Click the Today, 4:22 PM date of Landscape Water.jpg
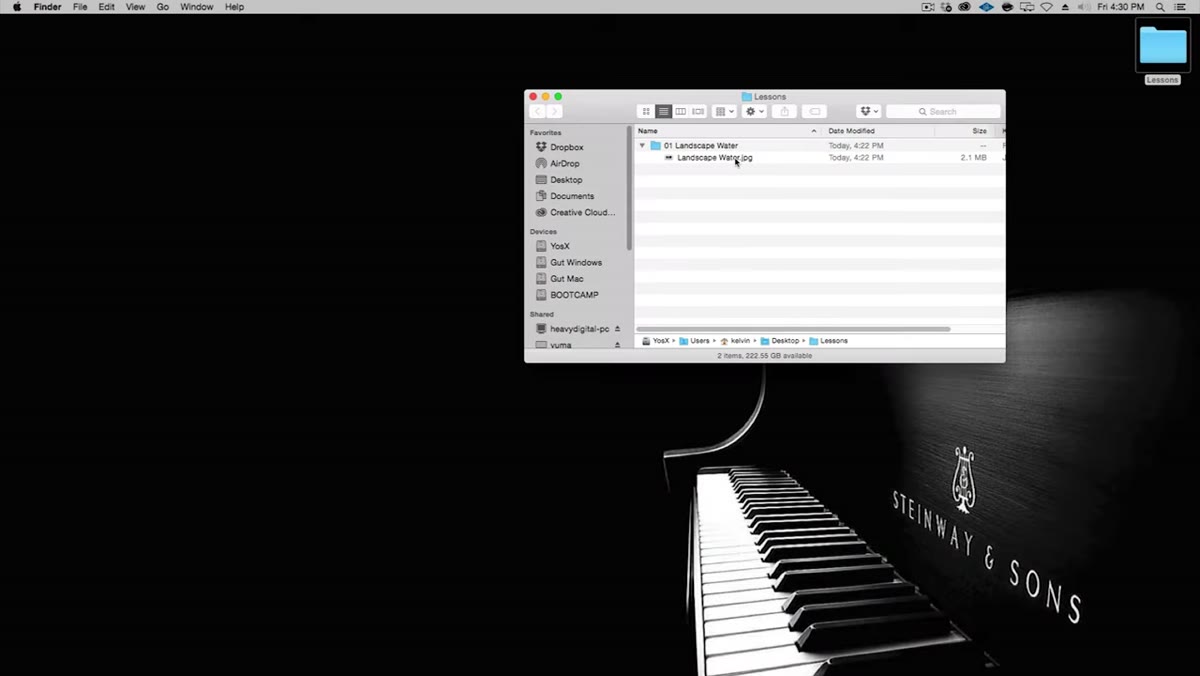1200x676 pixels. point(856,158)
